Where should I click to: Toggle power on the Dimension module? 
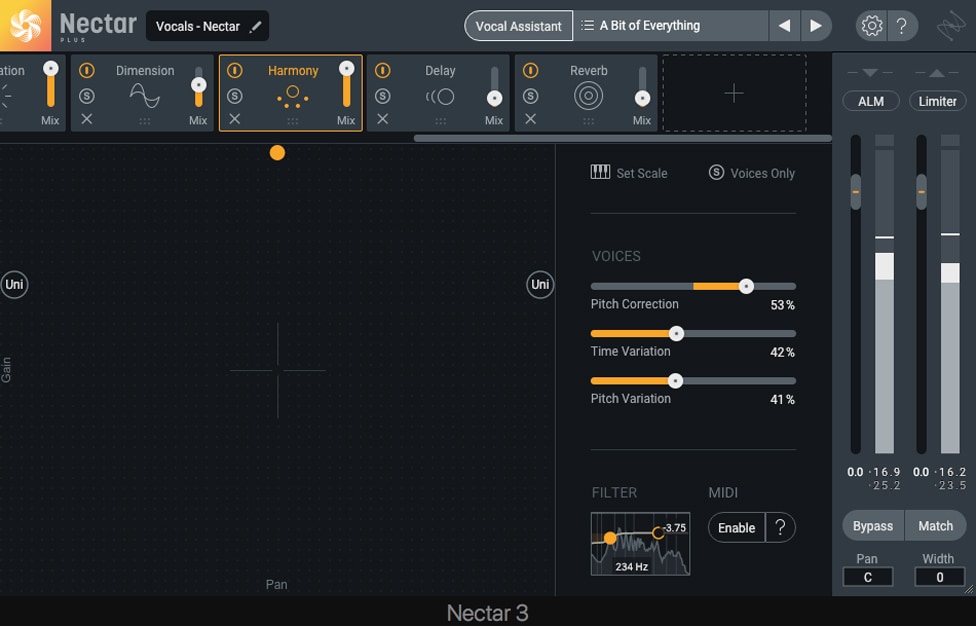coord(87,70)
